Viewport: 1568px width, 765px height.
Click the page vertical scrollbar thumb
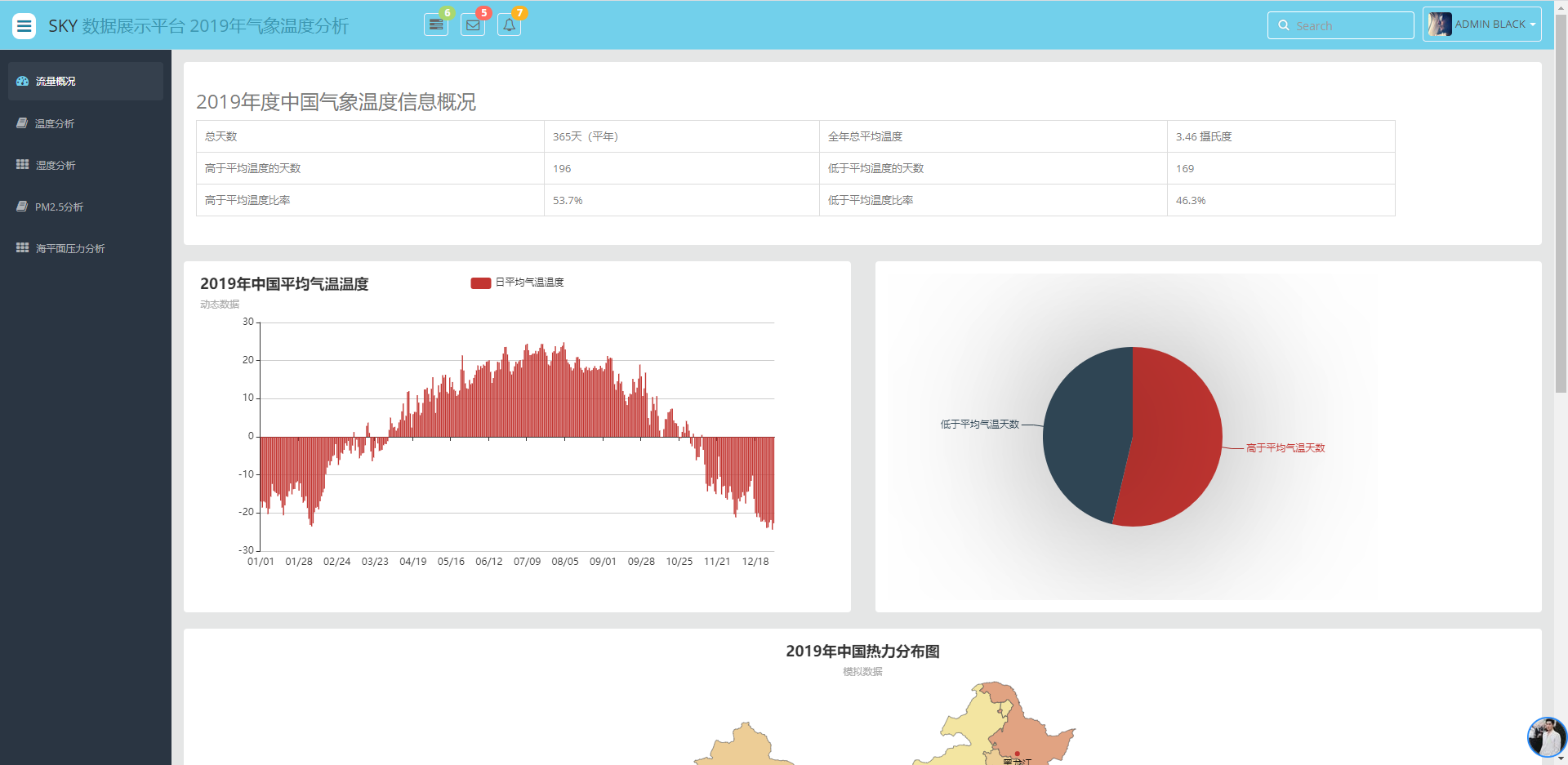coord(1561,204)
